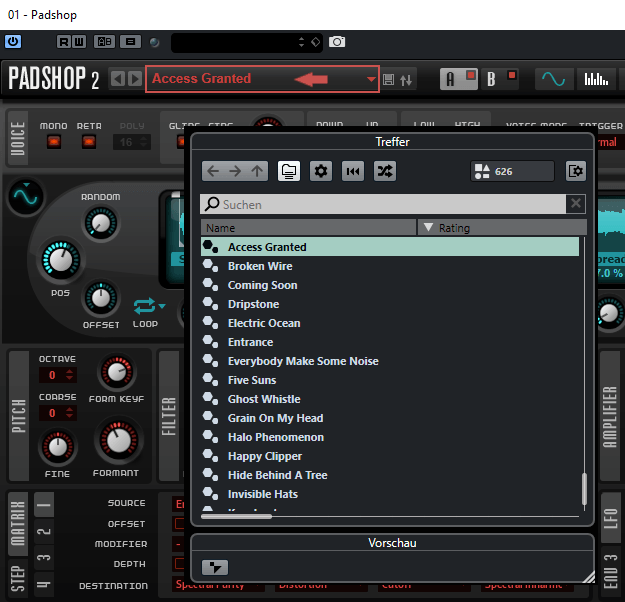625x602 pixels.
Task: Sort results by Rating column
Action: [x=502, y=228]
